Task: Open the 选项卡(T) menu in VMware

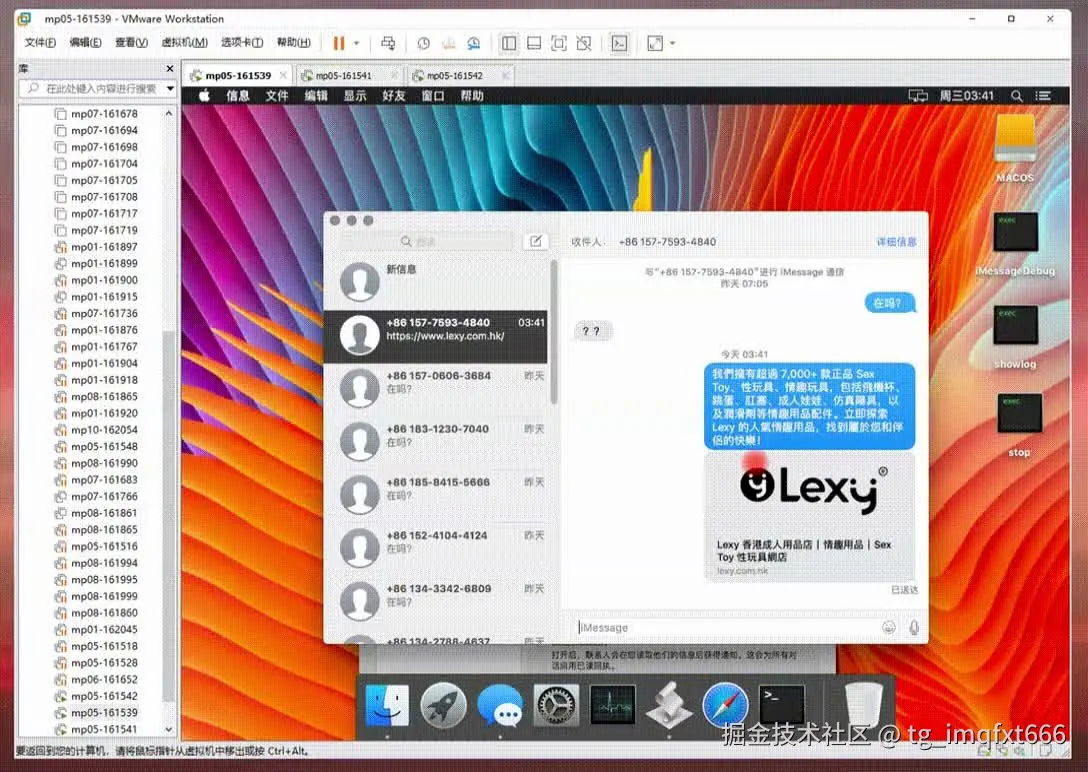Action: coord(241,42)
